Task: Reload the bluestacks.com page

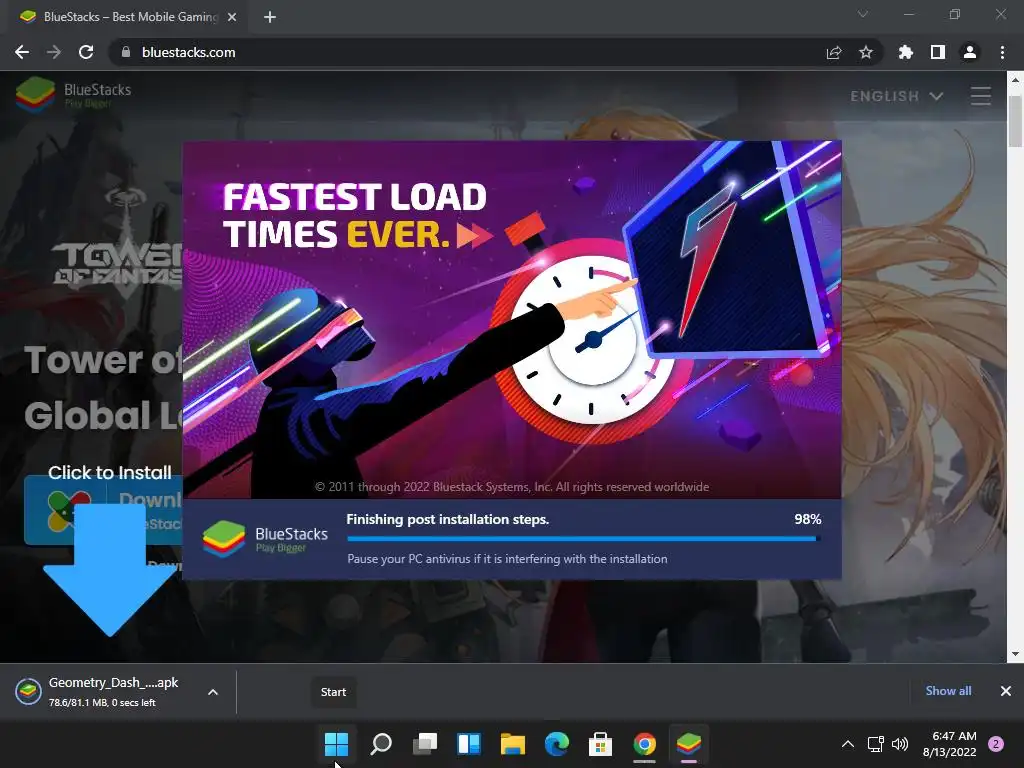Action: click(86, 52)
